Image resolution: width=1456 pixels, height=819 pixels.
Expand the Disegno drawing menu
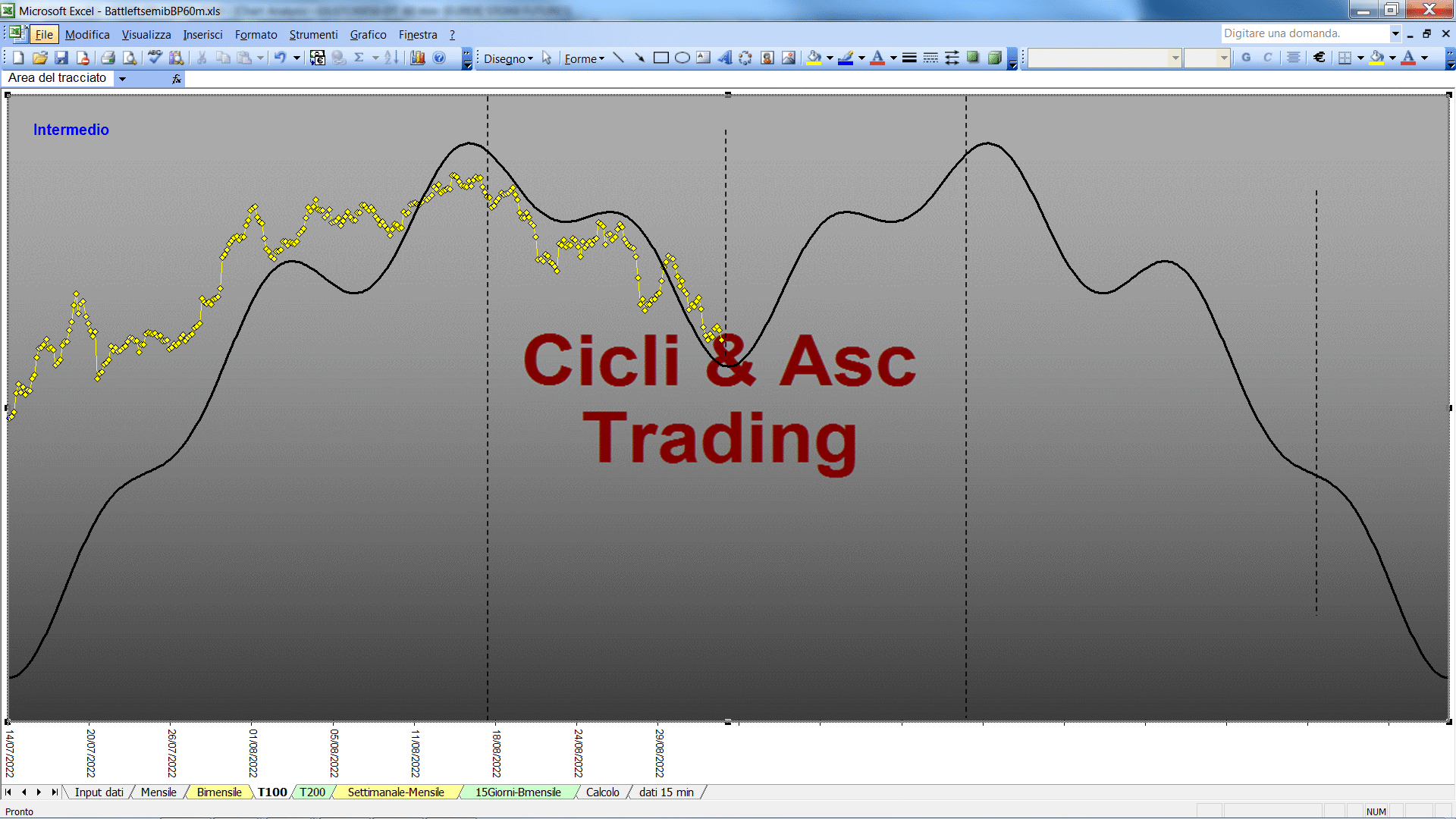(508, 58)
